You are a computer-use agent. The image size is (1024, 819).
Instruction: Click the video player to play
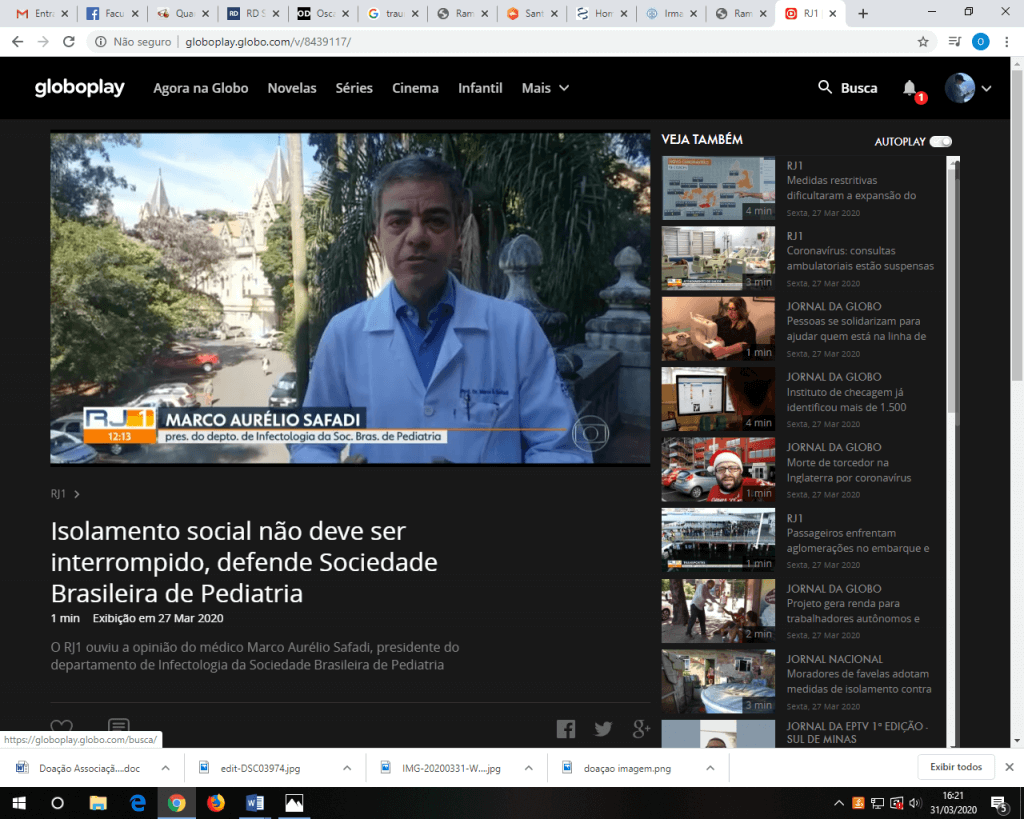350,298
